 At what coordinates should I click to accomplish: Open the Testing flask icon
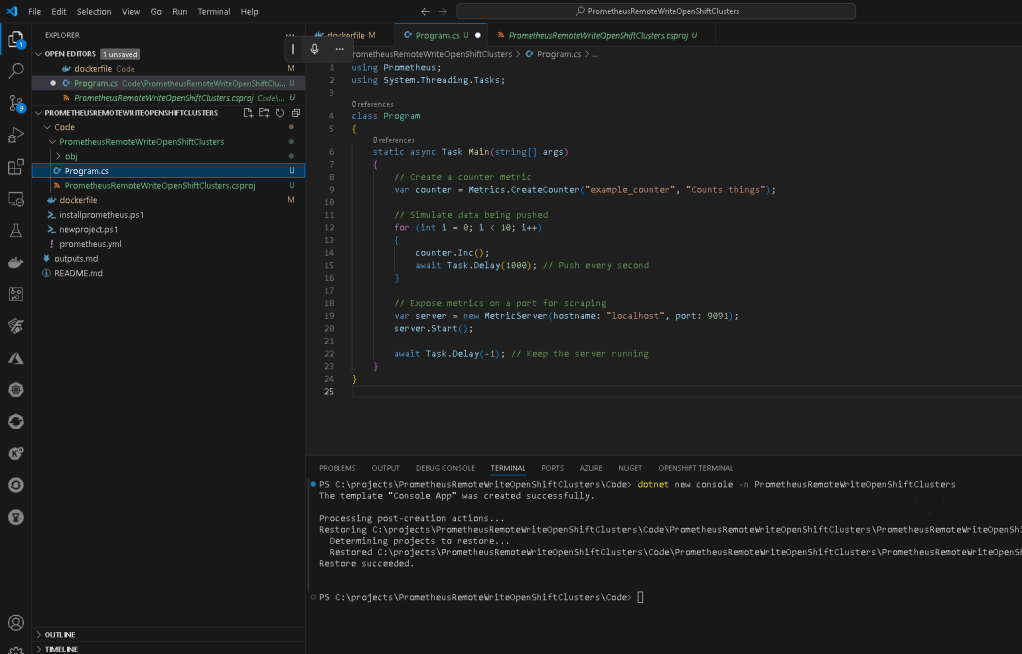tap(16, 230)
